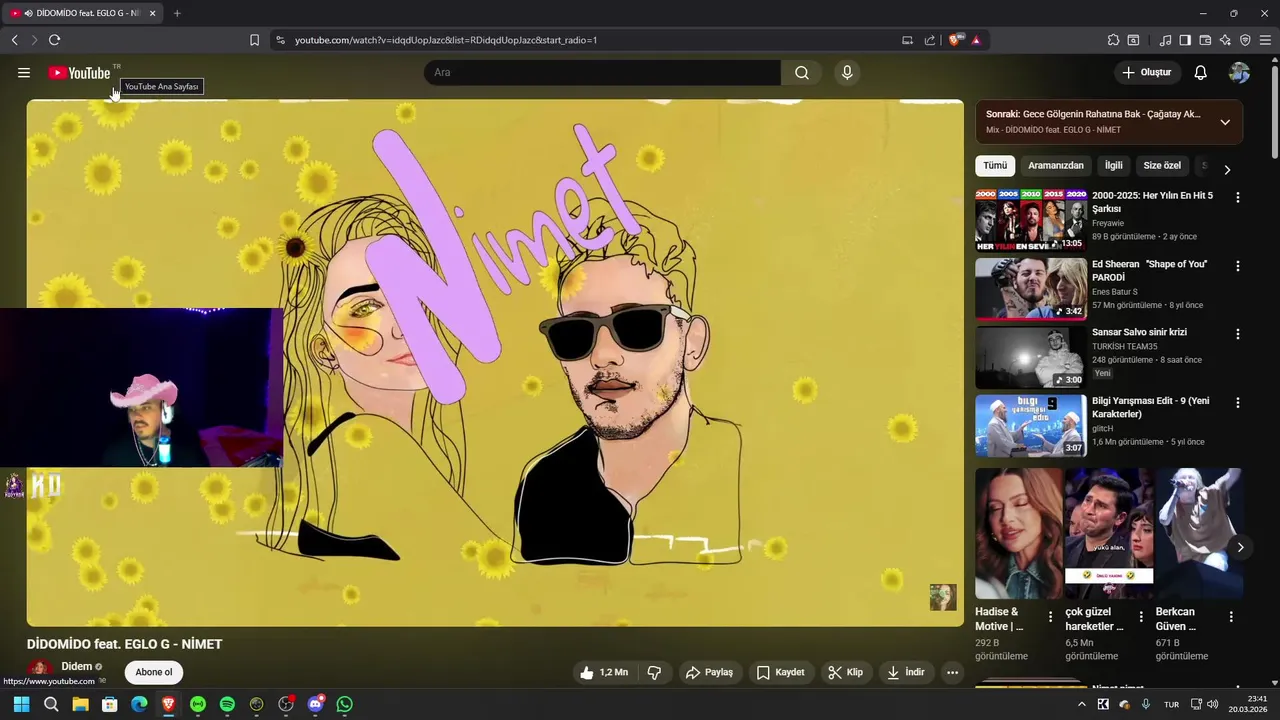Select the Size özel filter chip
The width and height of the screenshot is (1280, 720).
pyautogui.click(x=1162, y=166)
